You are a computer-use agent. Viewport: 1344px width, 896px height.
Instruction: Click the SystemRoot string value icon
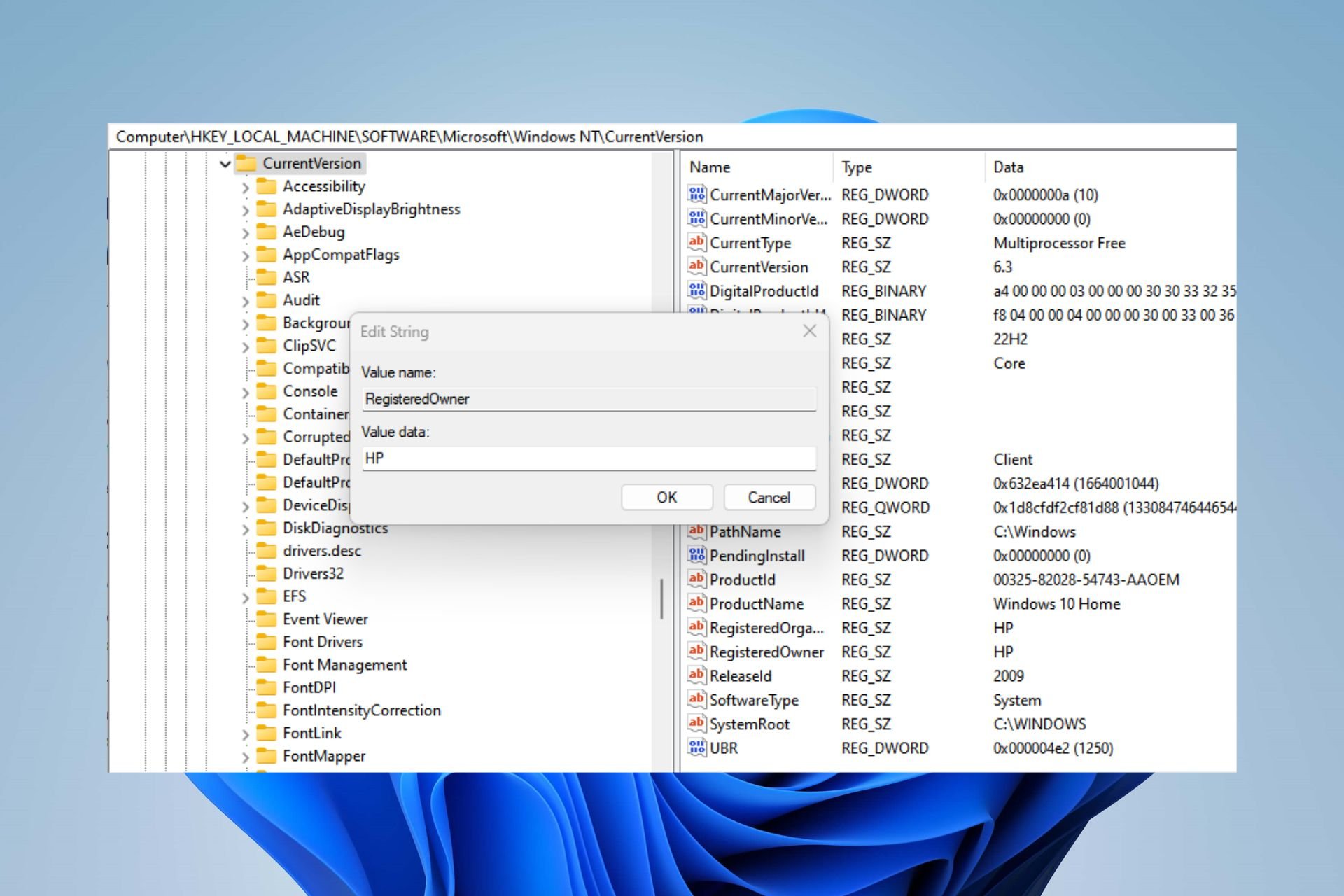[696, 723]
